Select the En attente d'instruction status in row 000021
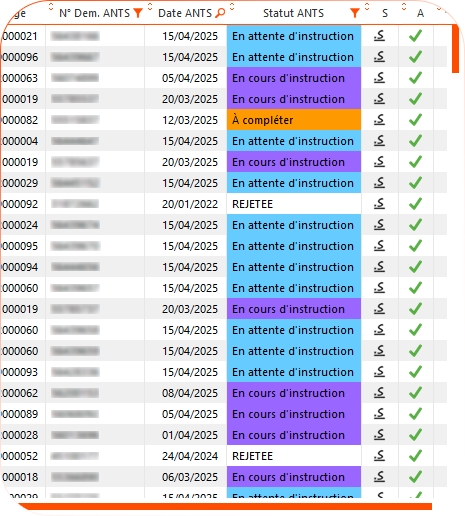 294,36
